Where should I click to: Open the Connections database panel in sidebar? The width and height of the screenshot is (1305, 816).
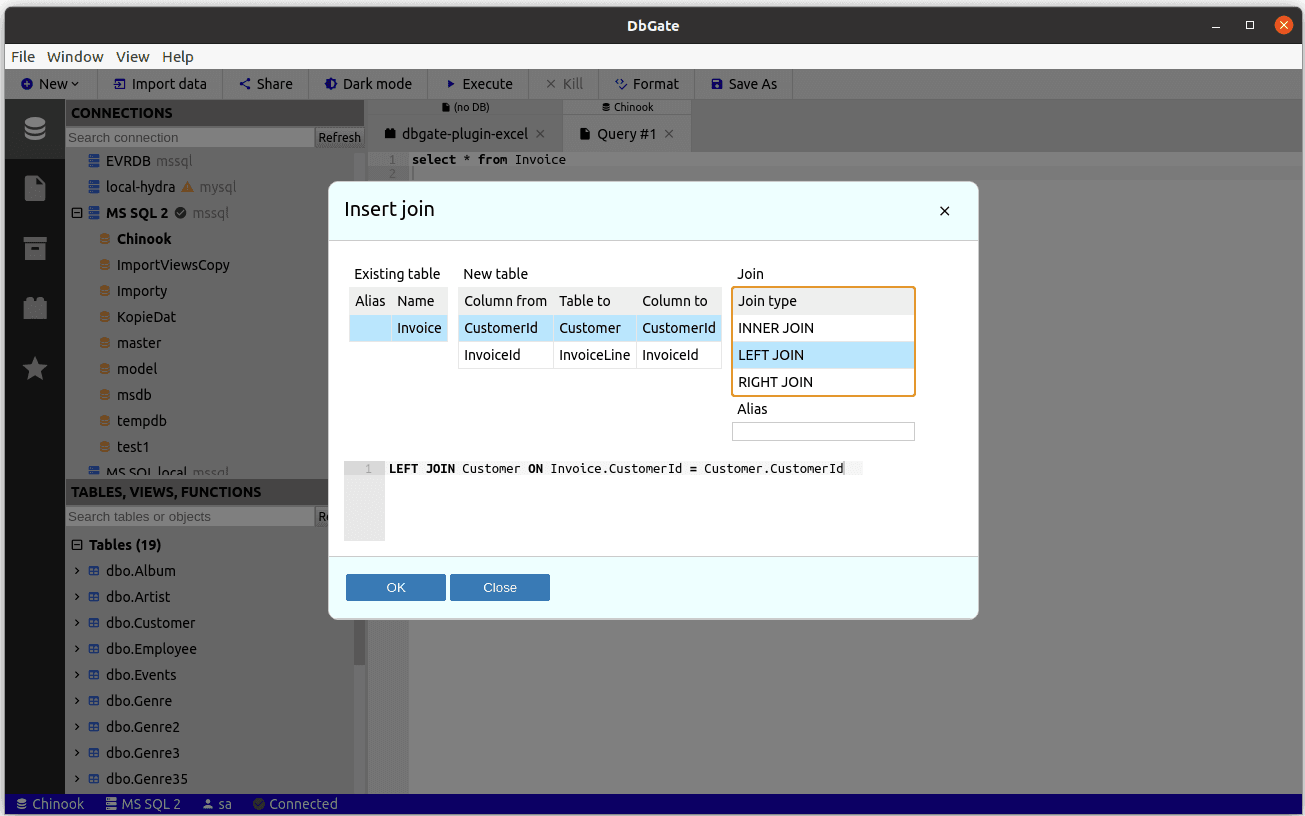(34, 128)
